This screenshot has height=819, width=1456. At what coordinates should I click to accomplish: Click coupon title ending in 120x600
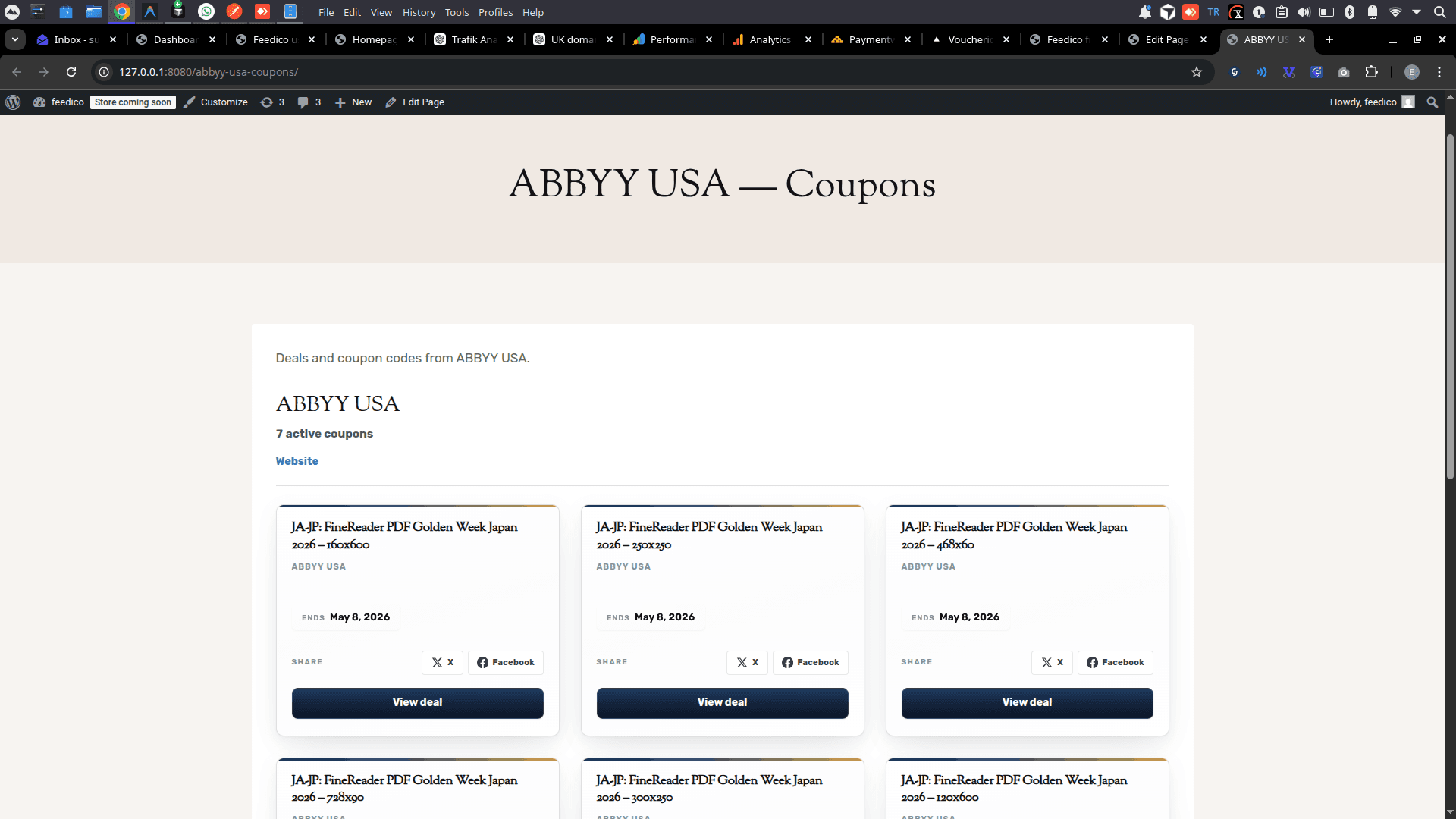click(1014, 789)
